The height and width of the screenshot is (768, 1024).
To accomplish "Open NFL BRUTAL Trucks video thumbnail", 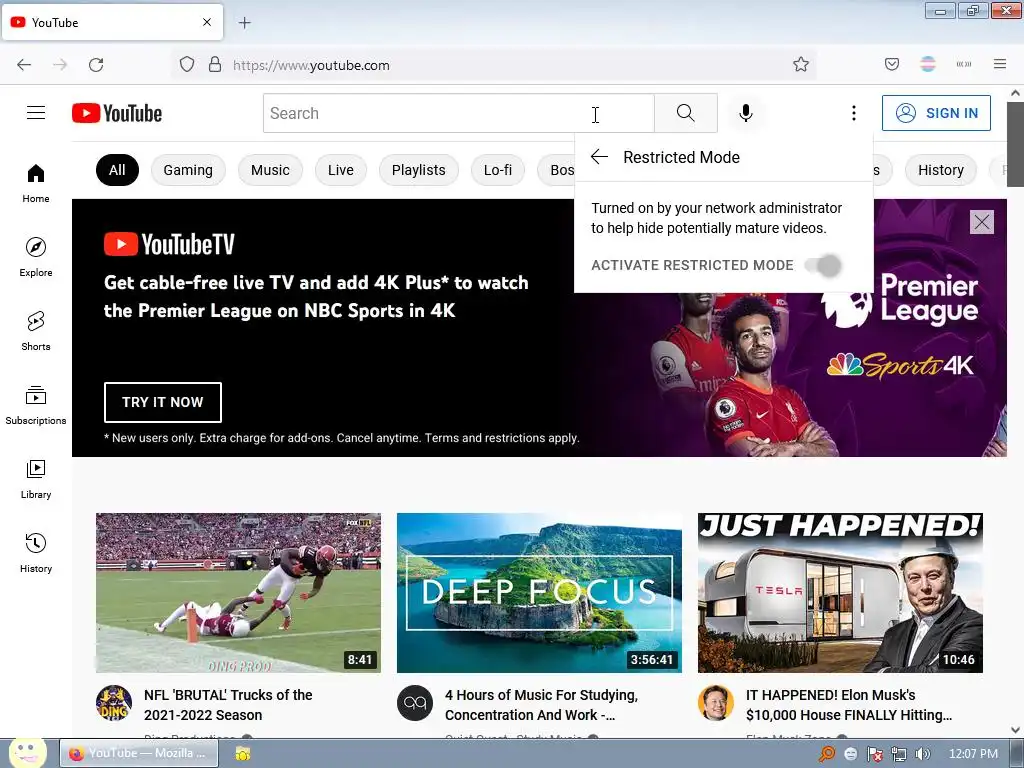I will coord(238,593).
